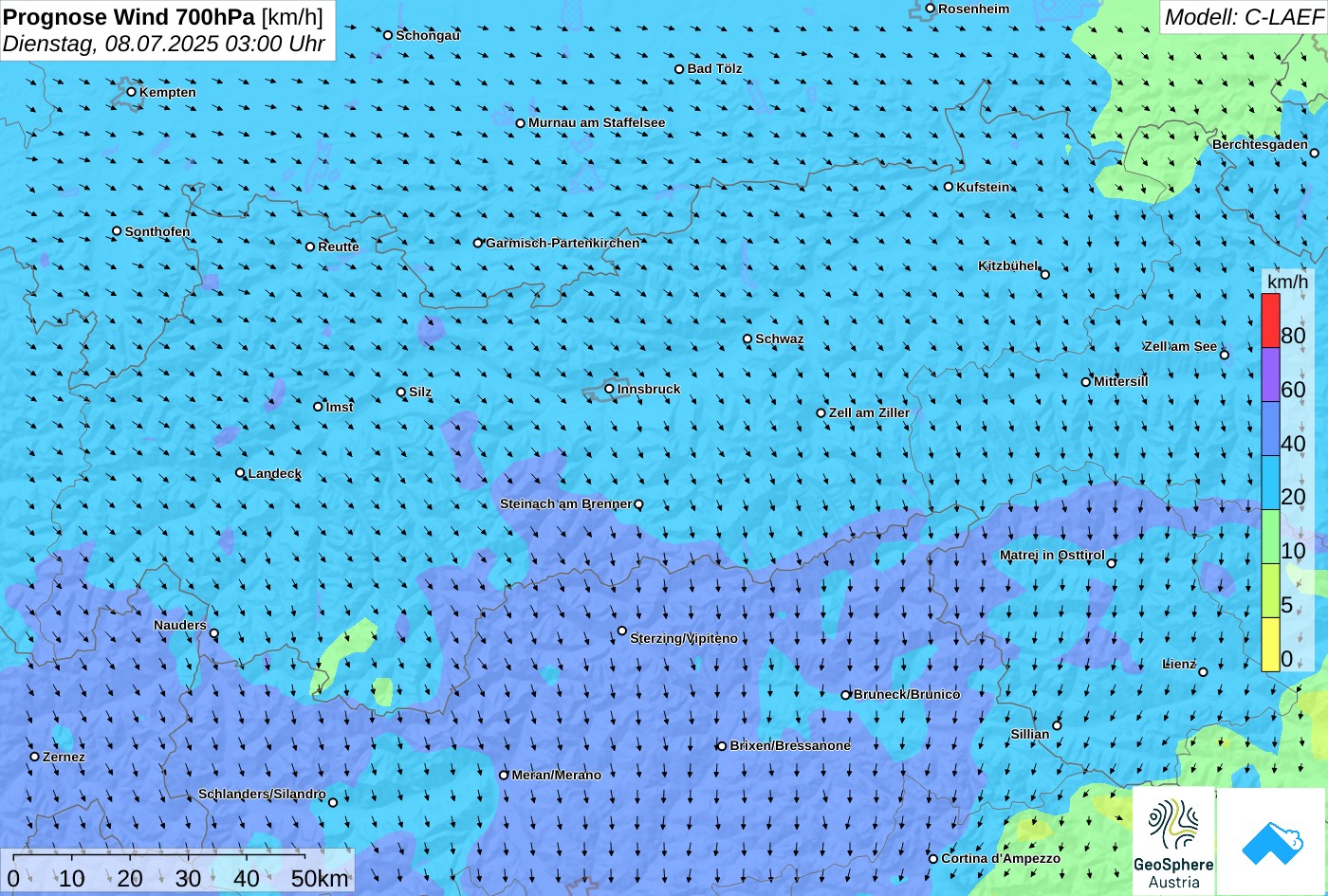Click the Zell am See marker
1328x896 pixels.
click(1225, 355)
